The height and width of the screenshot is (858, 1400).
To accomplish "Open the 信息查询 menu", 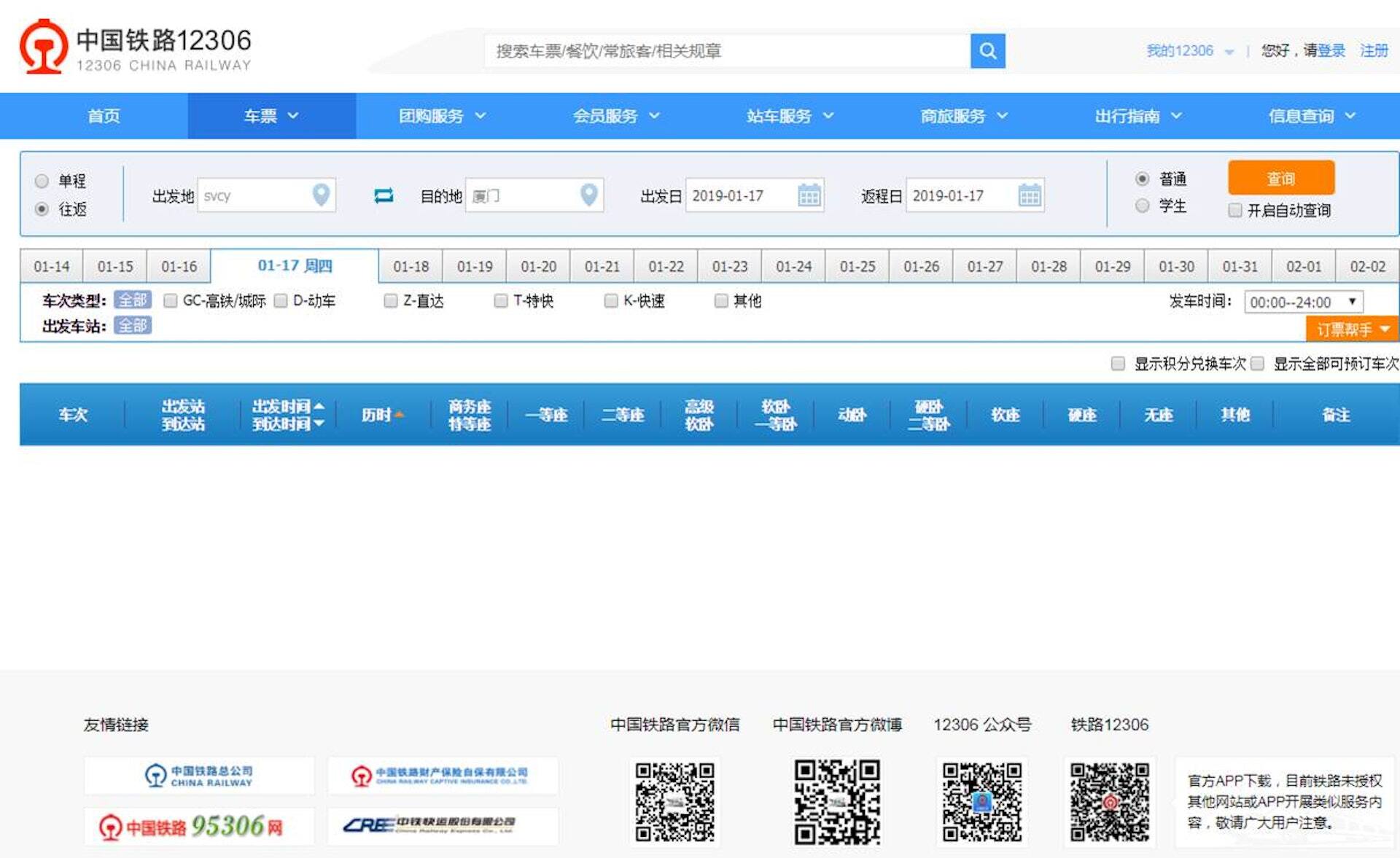I will 1303,115.
